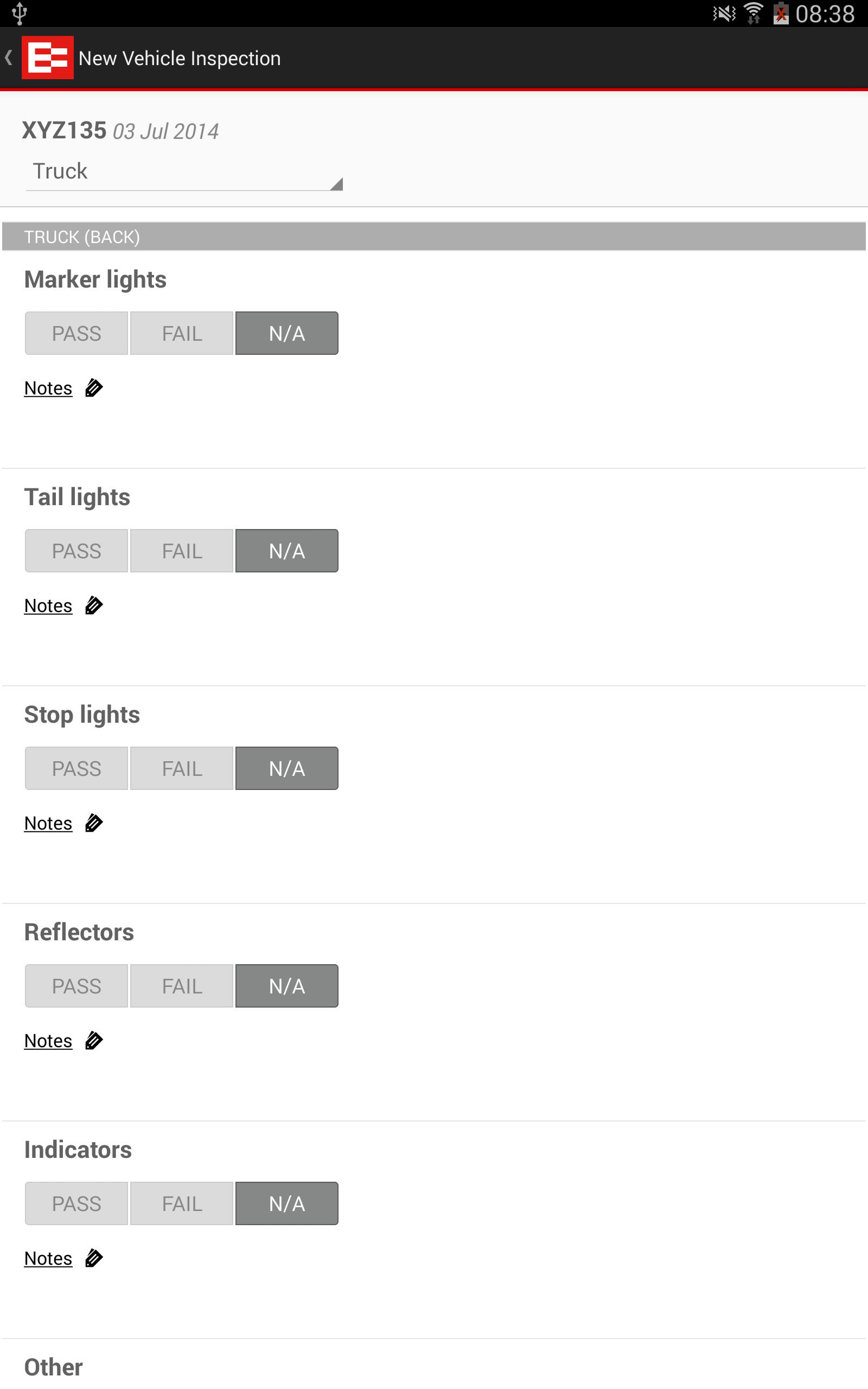The height and width of the screenshot is (1389, 868).
Task: Open Stop lights notes pencil icon
Action: [93, 824]
